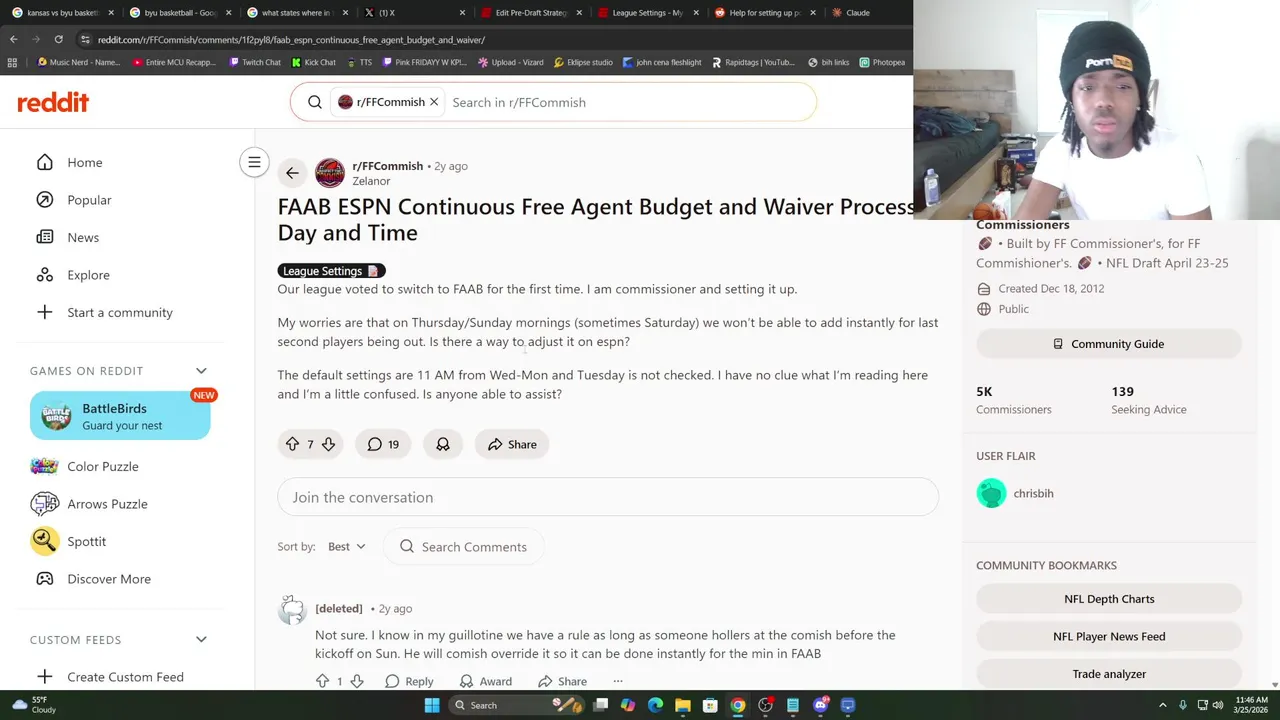Screen dimensions: 1280x720
Task: Click the Reddit logo
Action: tap(53, 102)
